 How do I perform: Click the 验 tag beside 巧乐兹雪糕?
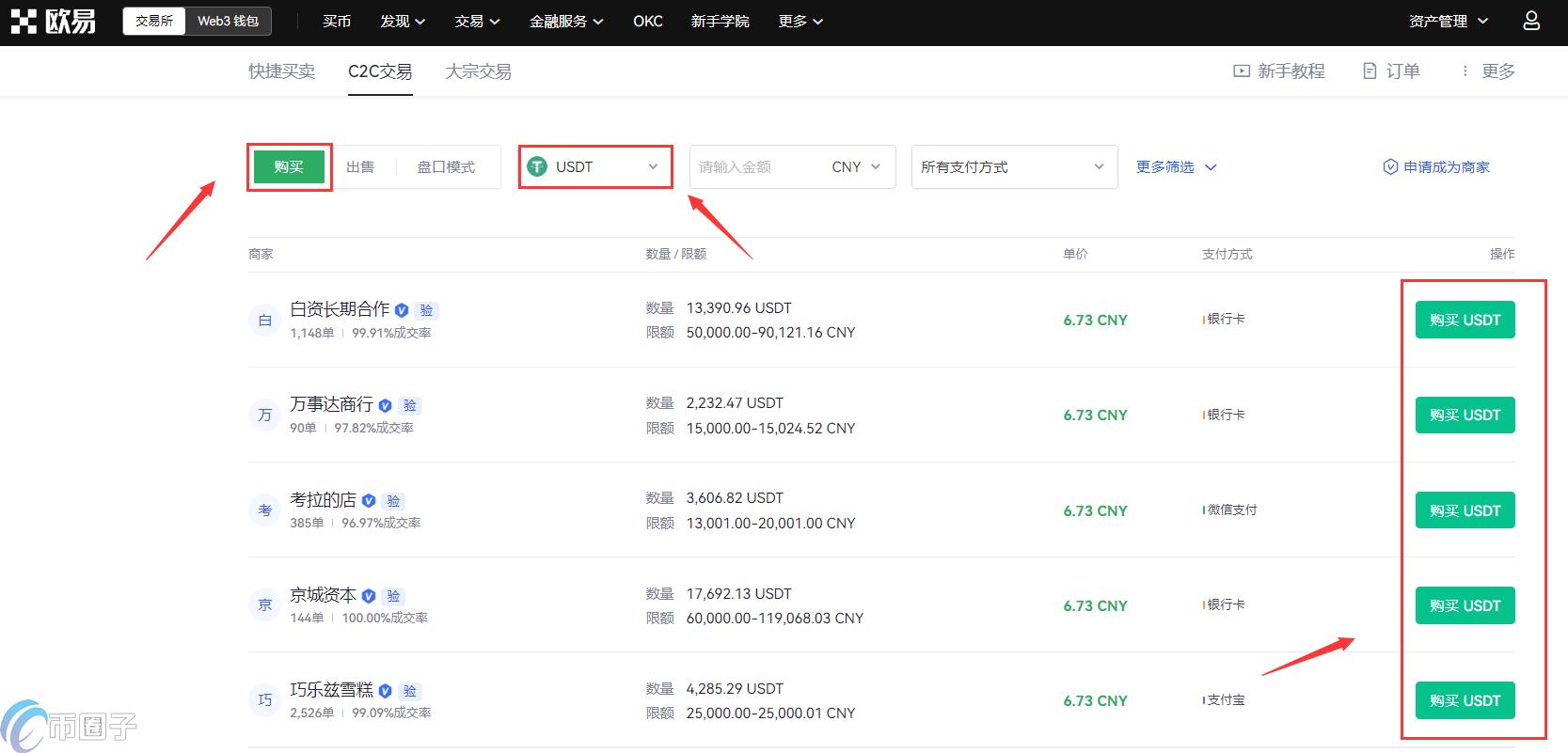point(410,691)
